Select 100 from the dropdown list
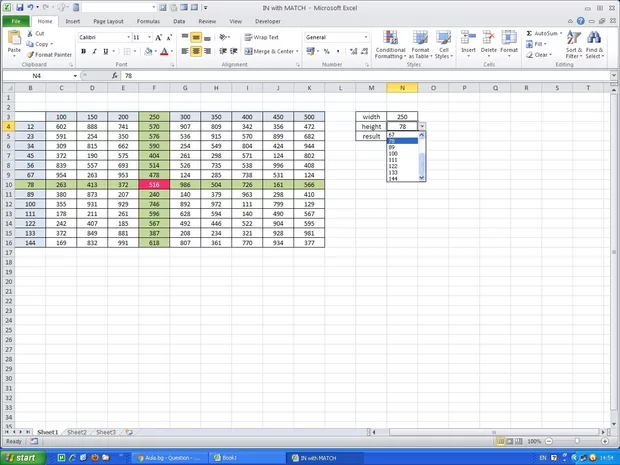This screenshot has height=465, width=620. point(393,153)
